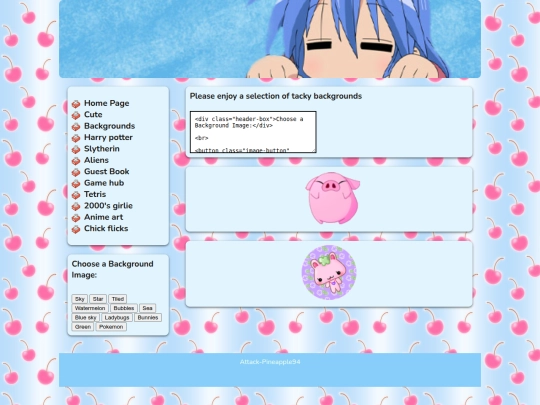Go to the Cute page
This screenshot has height=405, width=540.
click(x=93, y=115)
